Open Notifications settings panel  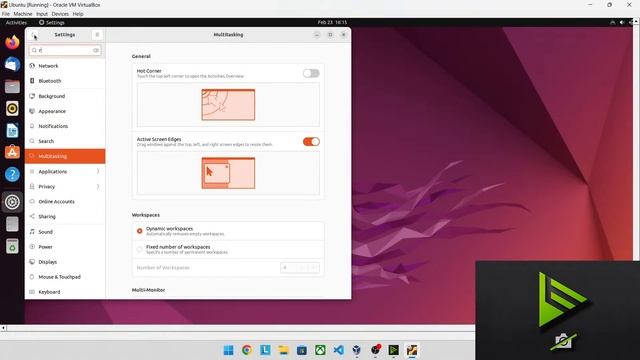coord(65,126)
